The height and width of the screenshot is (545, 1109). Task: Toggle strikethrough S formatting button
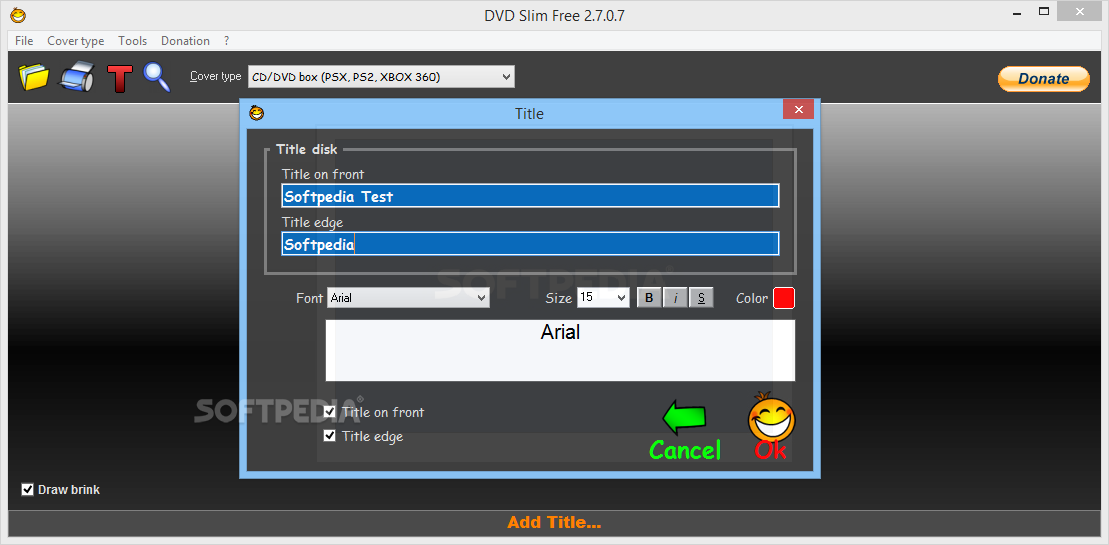pos(701,298)
